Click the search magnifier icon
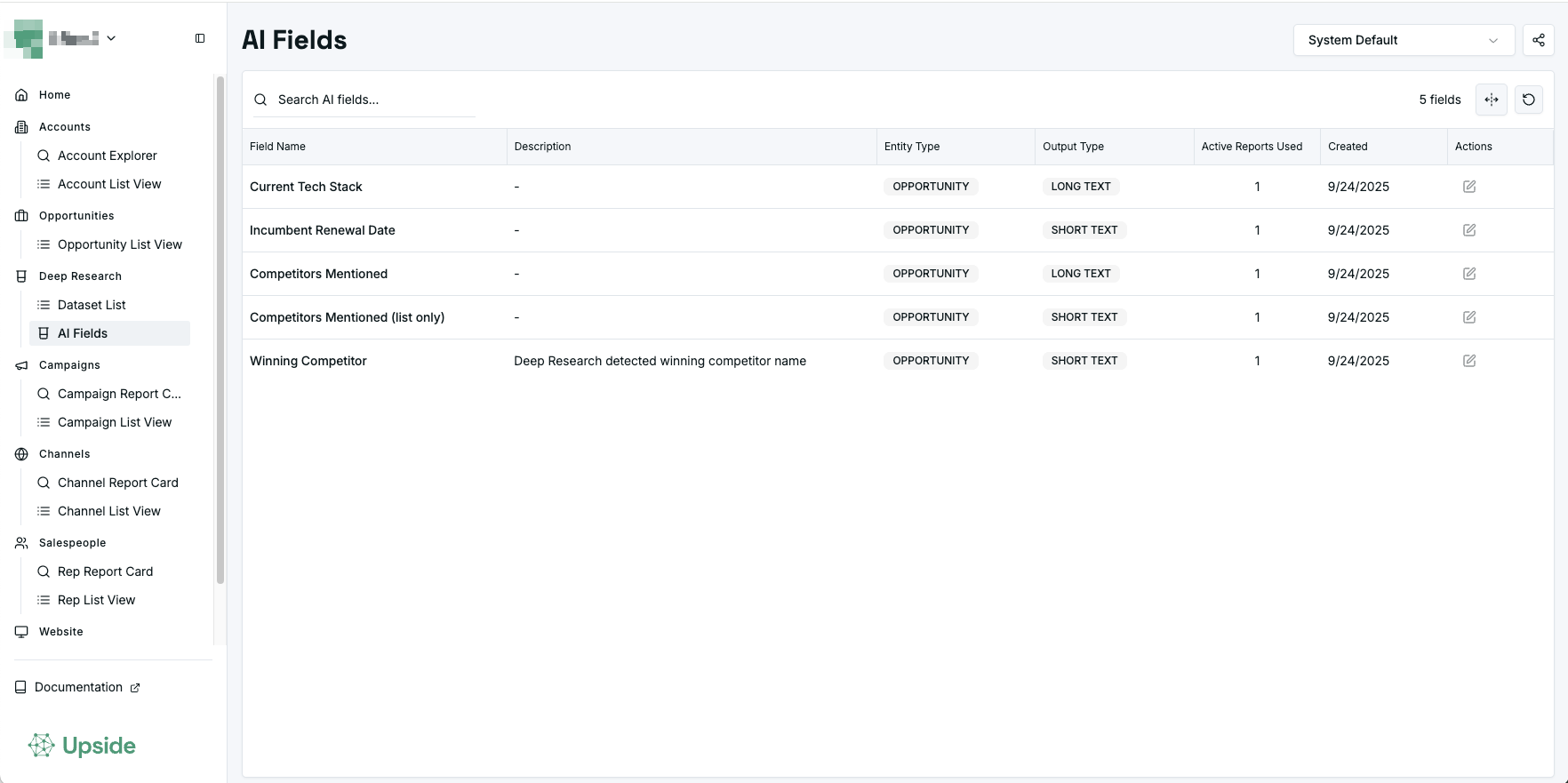The height and width of the screenshot is (783, 1568). (260, 100)
